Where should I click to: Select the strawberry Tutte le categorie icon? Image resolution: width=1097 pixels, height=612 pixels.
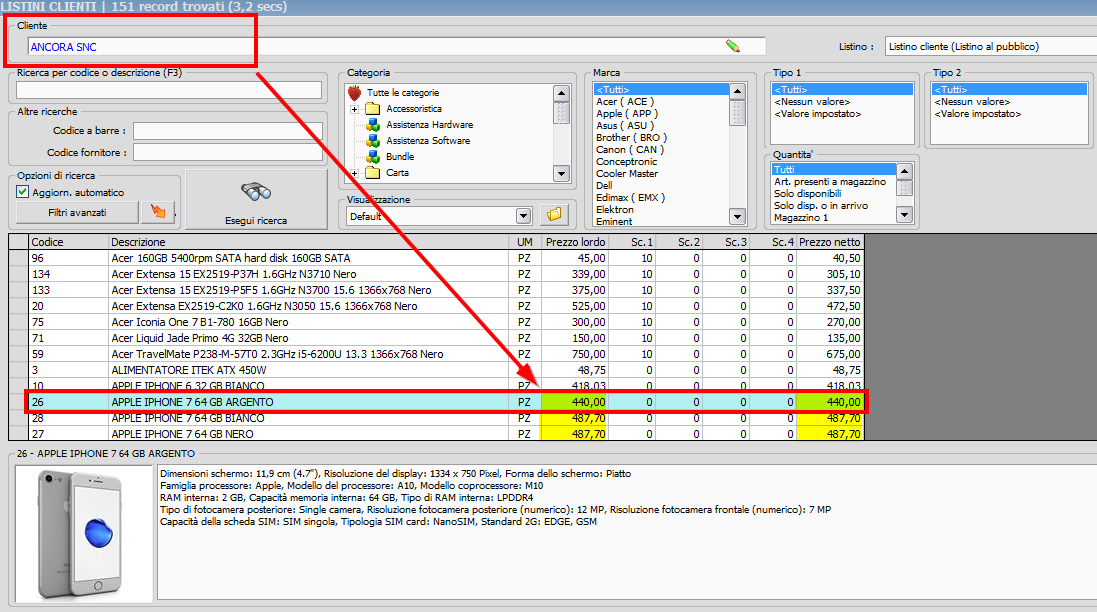point(355,92)
